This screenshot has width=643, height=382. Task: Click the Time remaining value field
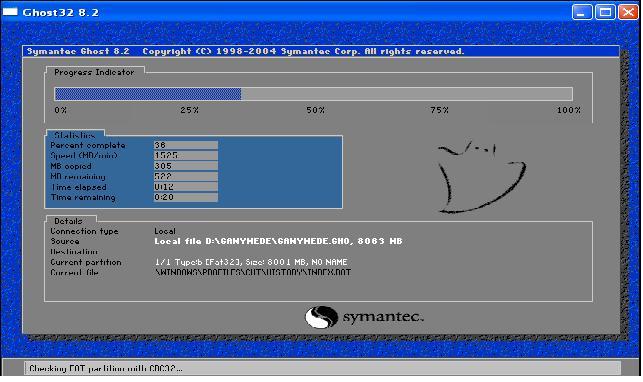186,197
